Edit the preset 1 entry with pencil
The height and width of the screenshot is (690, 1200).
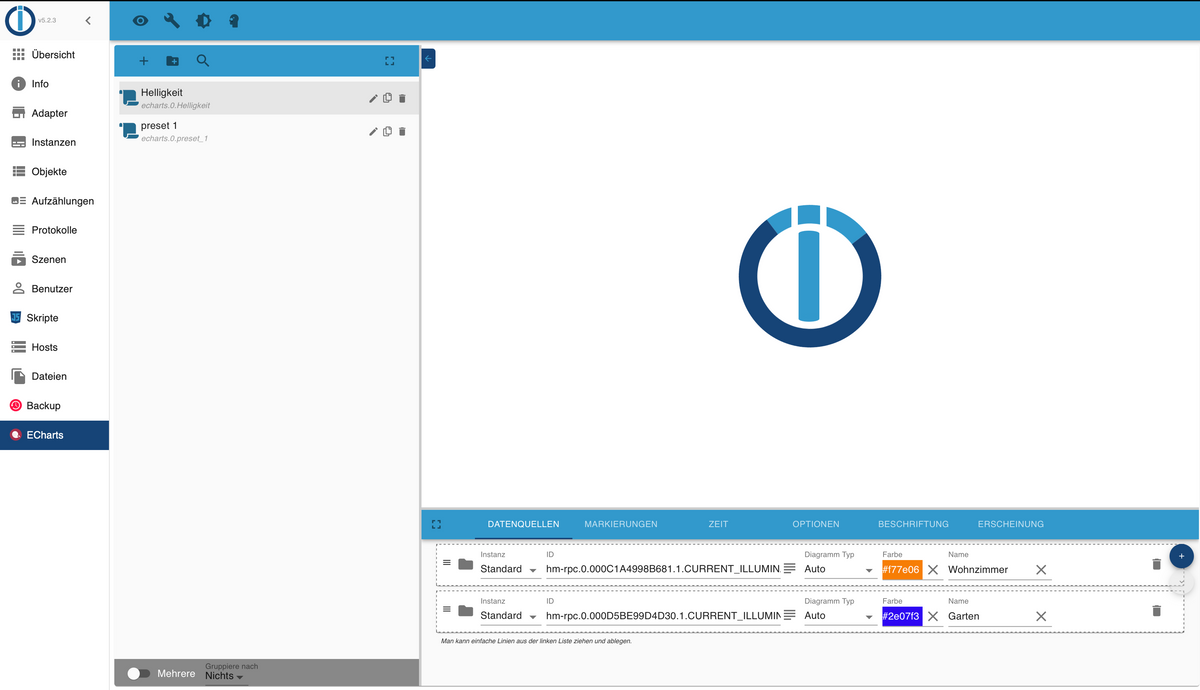click(374, 131)
